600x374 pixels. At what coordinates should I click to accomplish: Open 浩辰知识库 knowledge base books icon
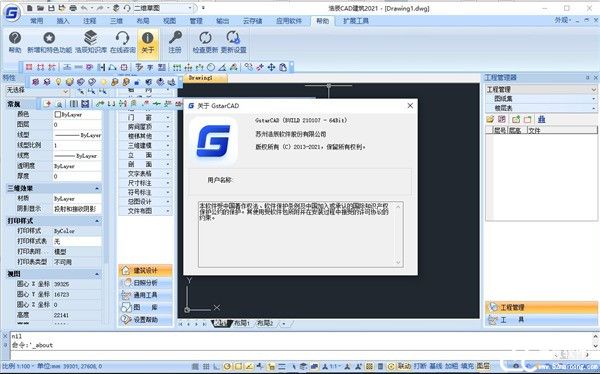pos(91,42)
